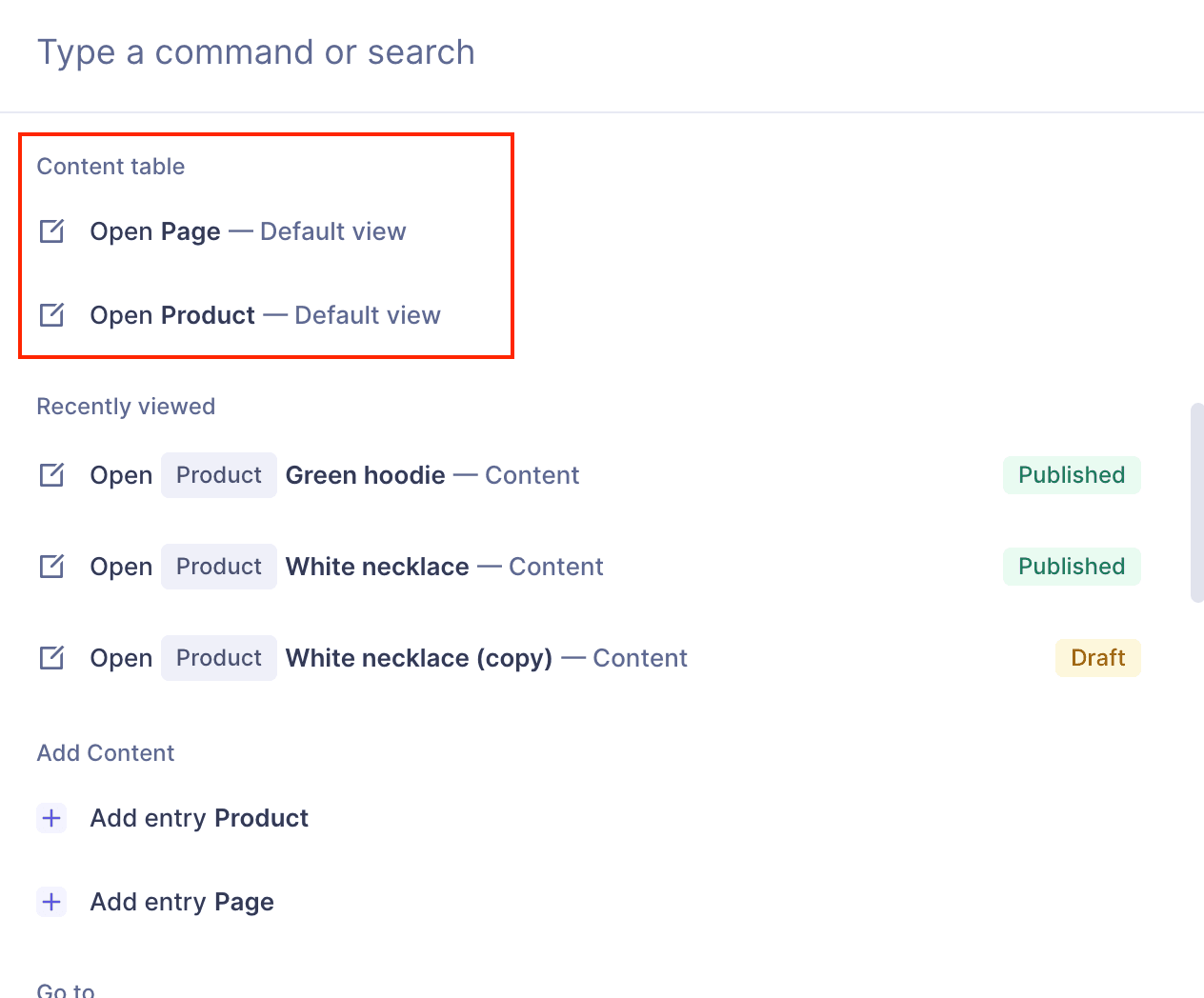The image size is (1204, 998).
Task: Open the Green hoodie product entry
Action: click(x=365, y=475)
